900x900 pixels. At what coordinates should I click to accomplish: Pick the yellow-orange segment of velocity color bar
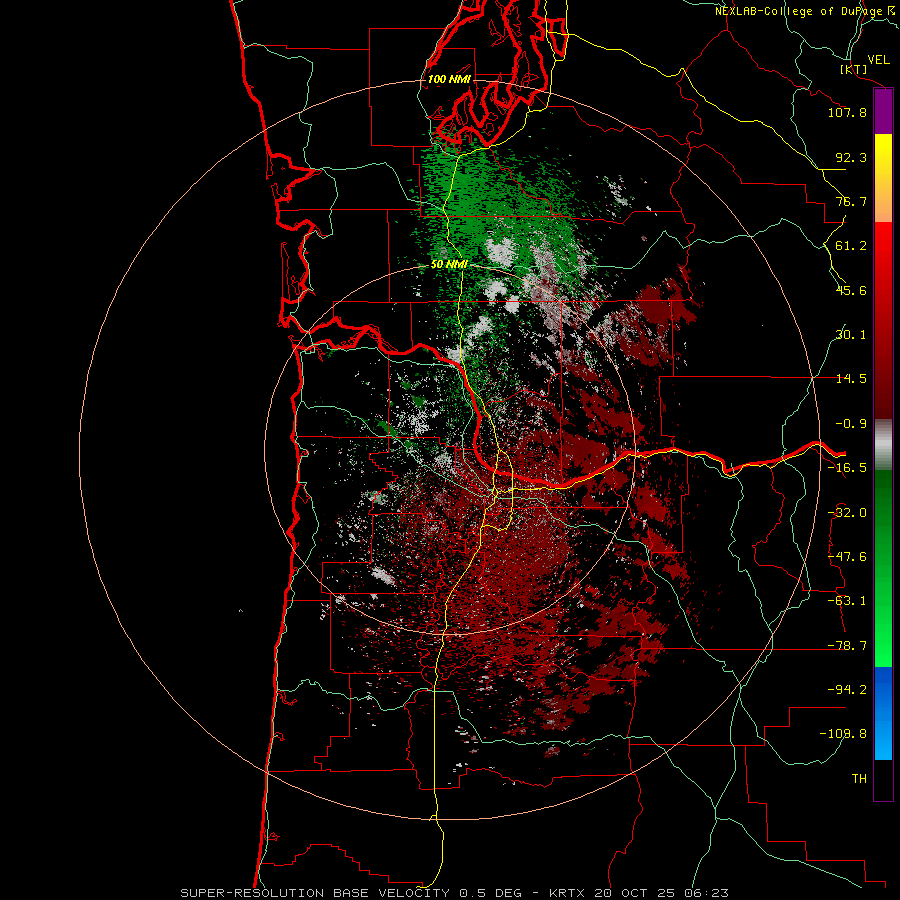[x=883, y=178]
